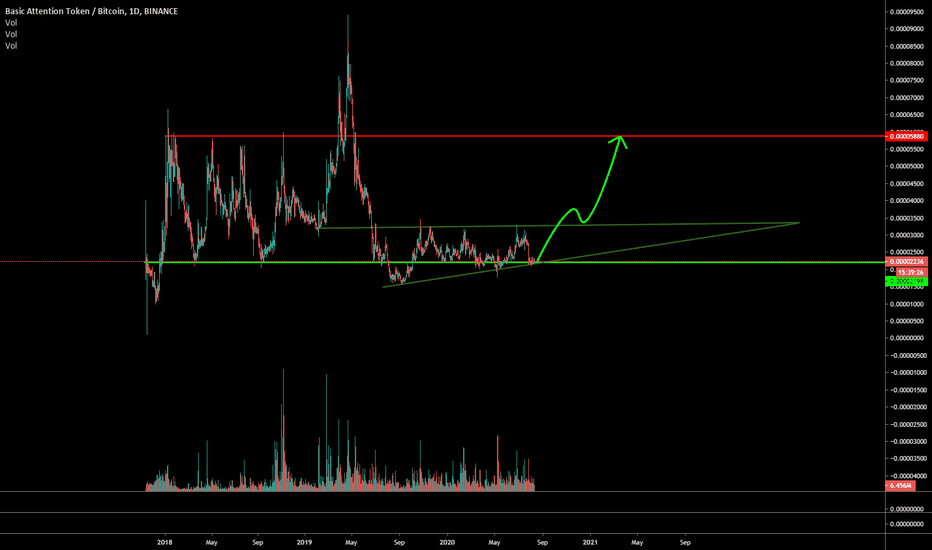Click the -0.00000500 axis label
Screen dimensions: 932x550
point(907,356)
